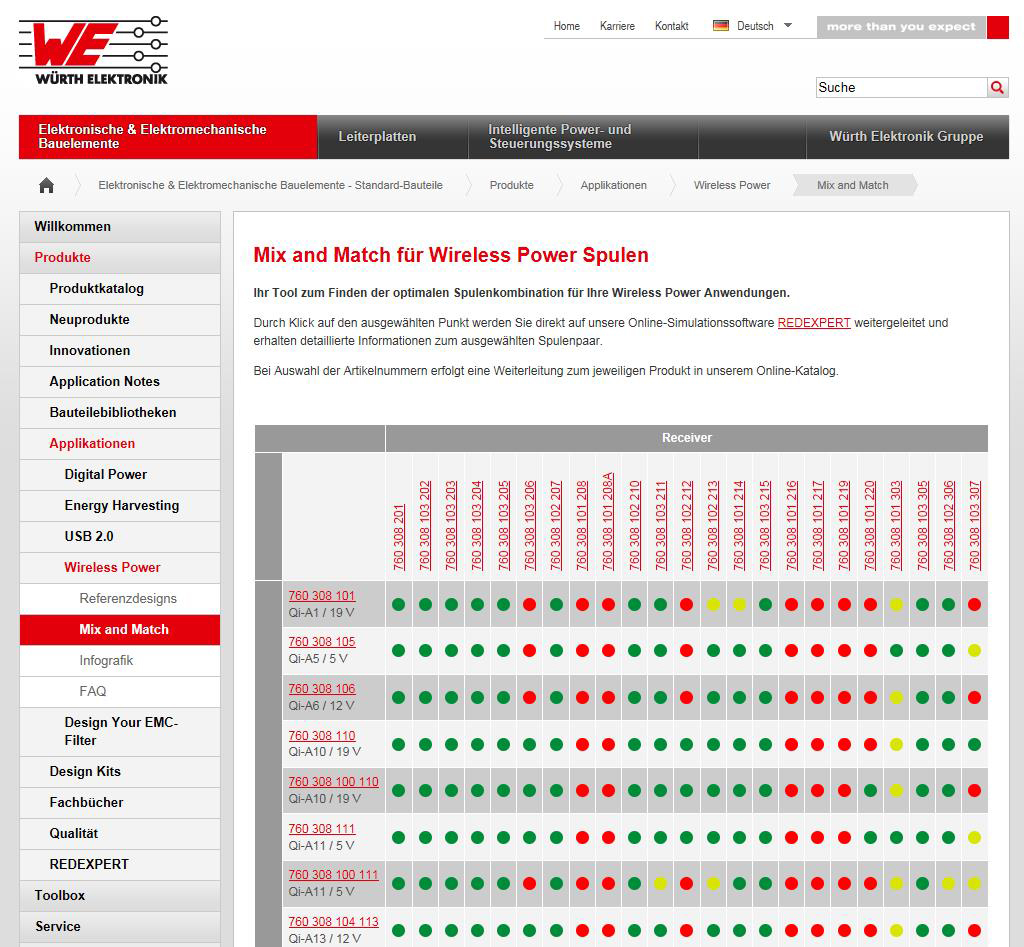Viewport: 1024px width, 947px height.
Task: Click the 'more than you expect' banner
Action: (x=901, y=27)
